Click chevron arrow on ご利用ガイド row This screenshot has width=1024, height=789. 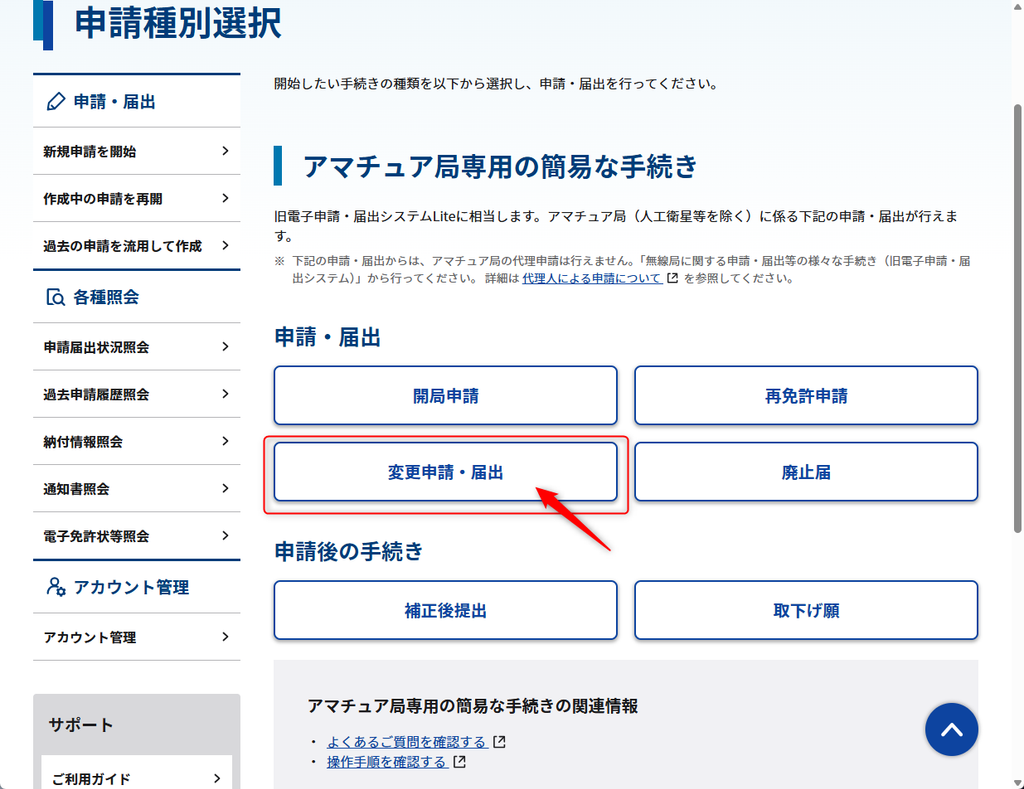(217, 778)
